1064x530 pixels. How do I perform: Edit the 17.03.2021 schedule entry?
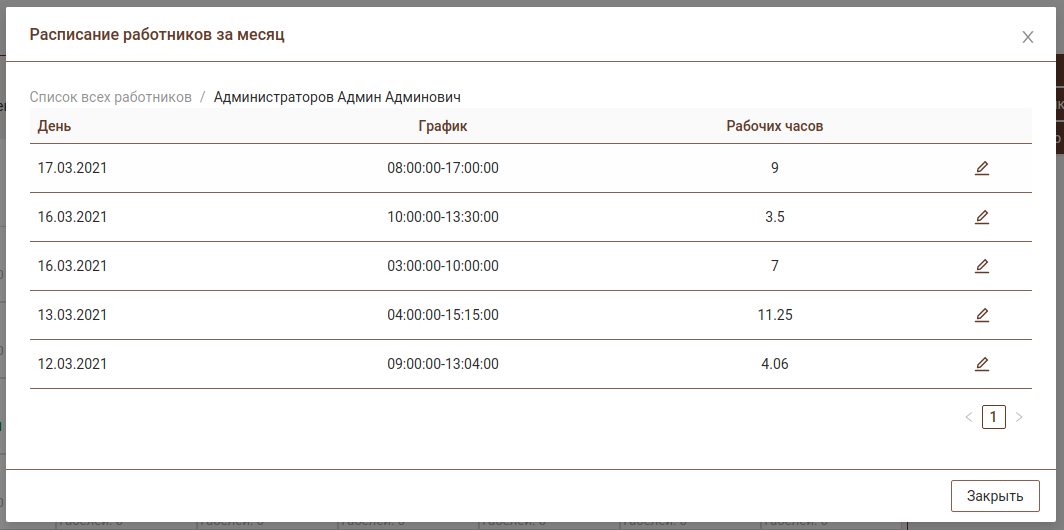982,168
